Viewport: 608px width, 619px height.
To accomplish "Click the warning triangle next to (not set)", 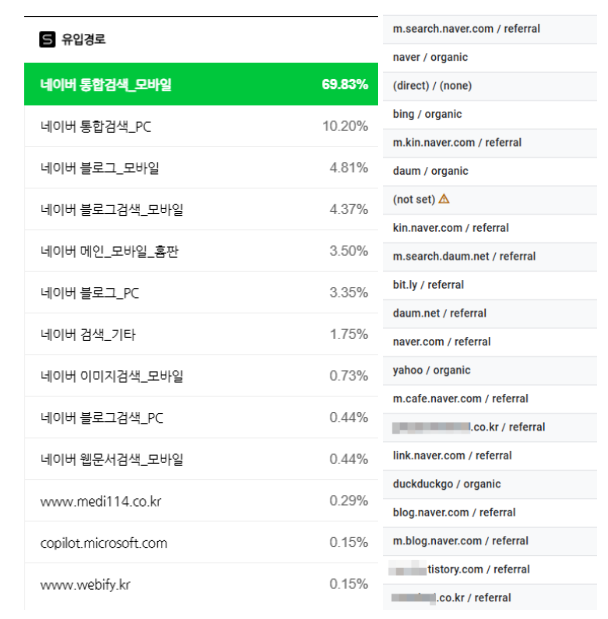I will (x=444, y=199).
